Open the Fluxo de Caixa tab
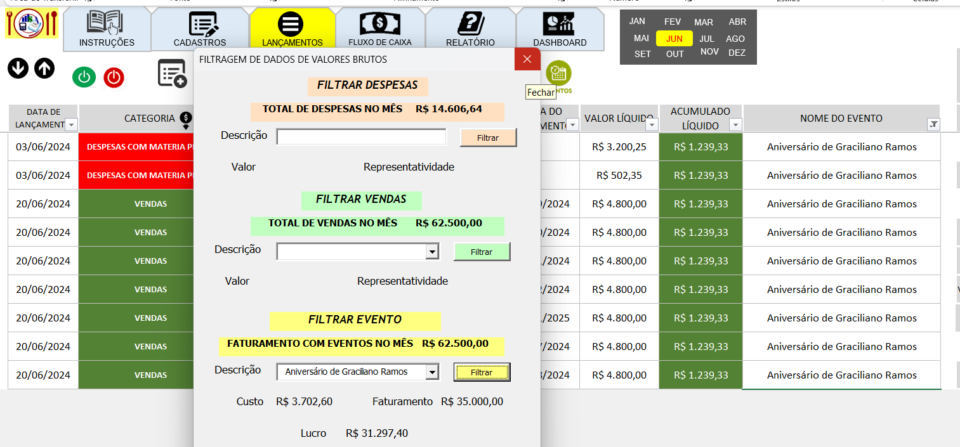The height and width of the screenshot is (447, 960). pyautogui.click(x=380, y=28)
